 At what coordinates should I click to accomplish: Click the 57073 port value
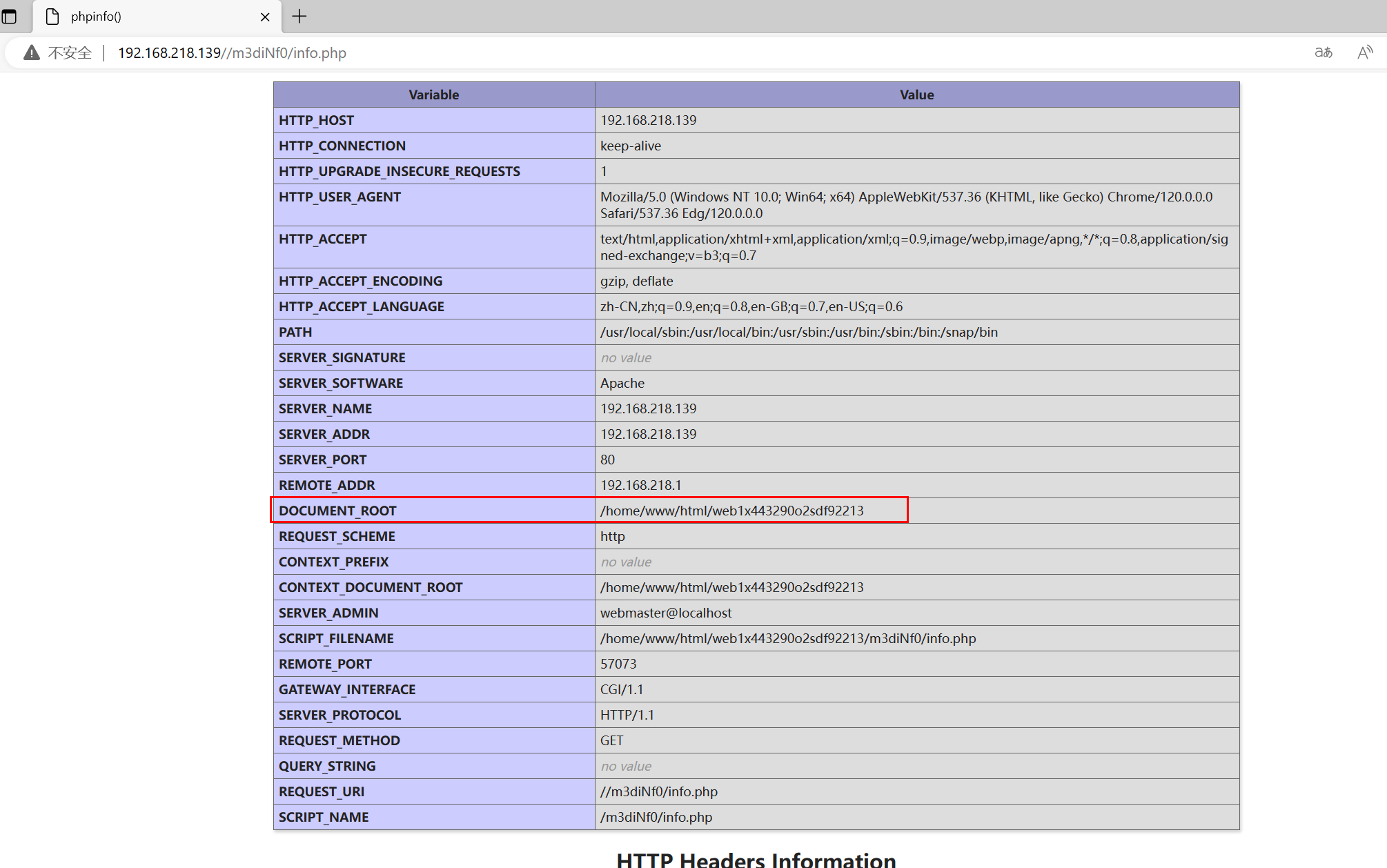[618, 664]
